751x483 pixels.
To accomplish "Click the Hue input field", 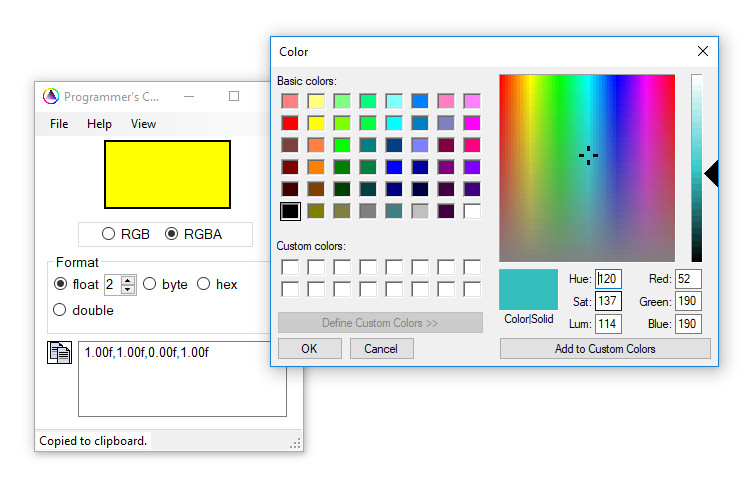I will 608,279.
